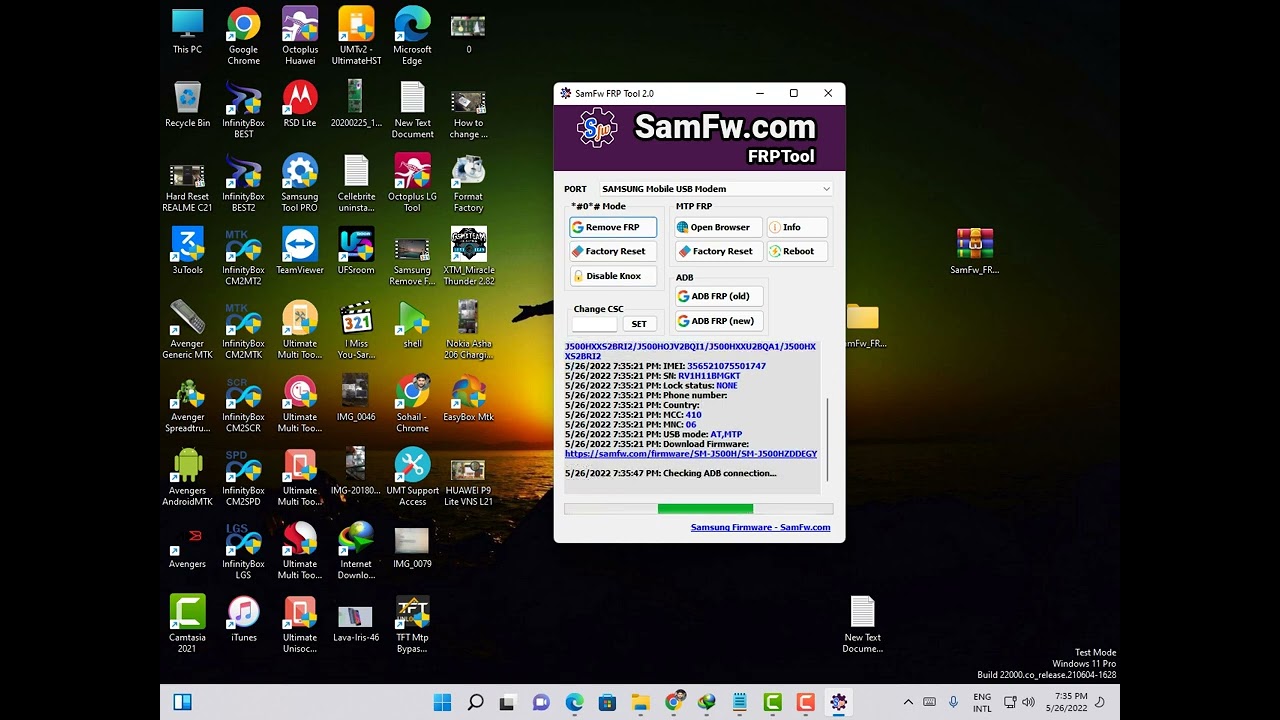Select TFT Mtp Bypass desktop icon
The image size is (1280, 720).
(x=412, y=625)
